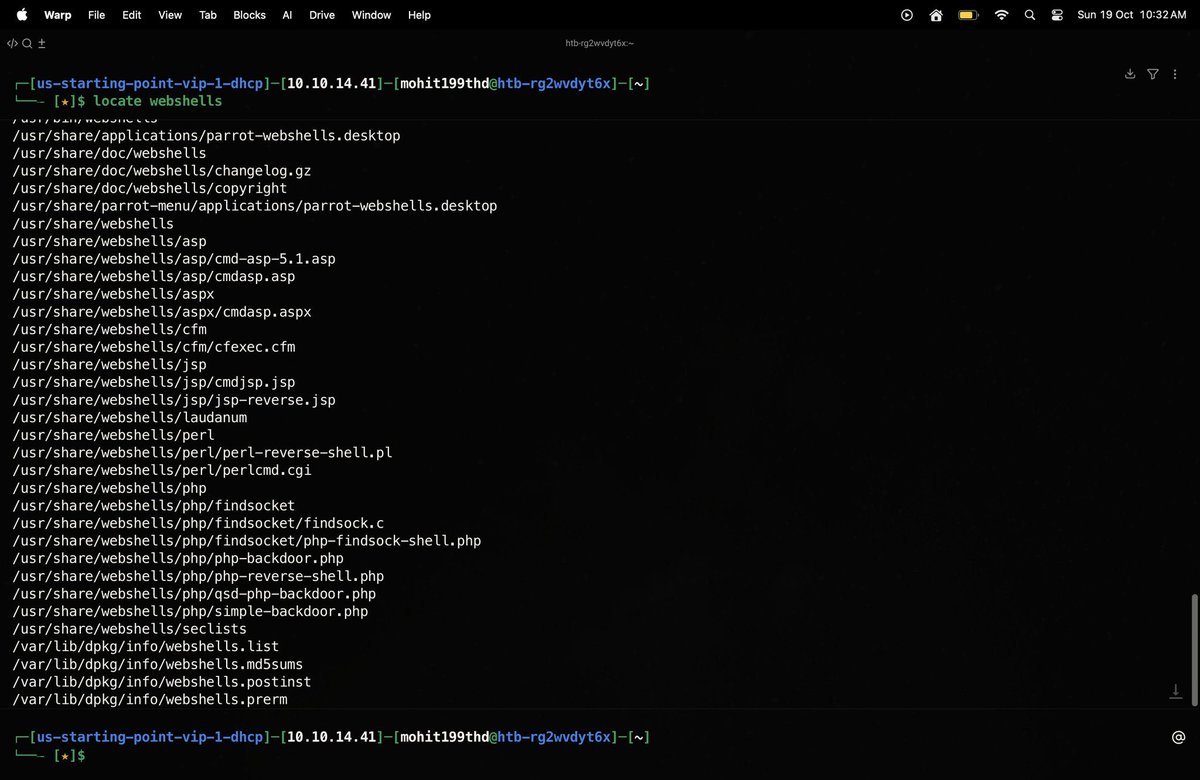The image size is (1200, 780).
Task: Check the battery status icon
Action: coord(968,15)
